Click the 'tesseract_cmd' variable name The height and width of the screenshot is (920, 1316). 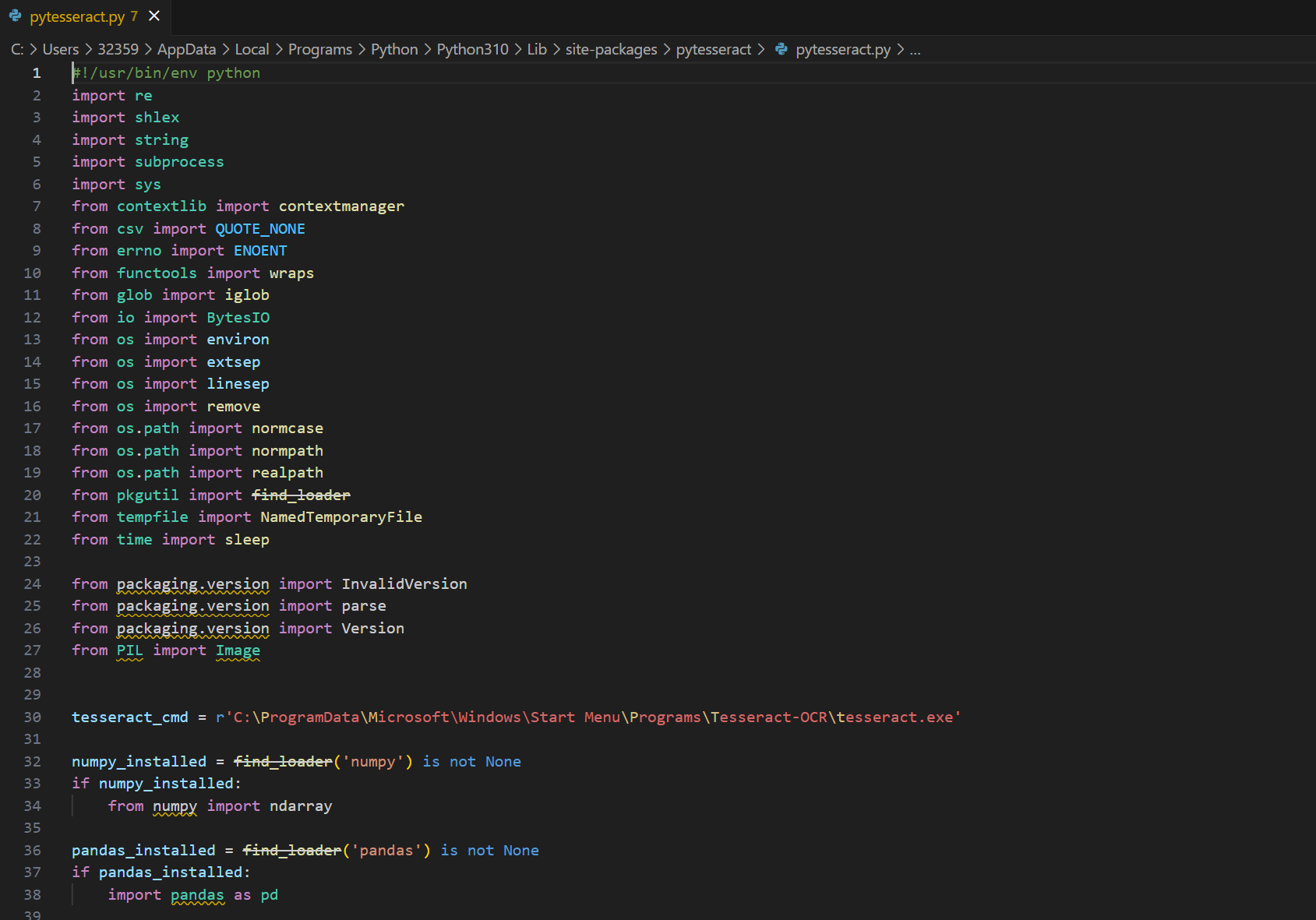(130, 717)
